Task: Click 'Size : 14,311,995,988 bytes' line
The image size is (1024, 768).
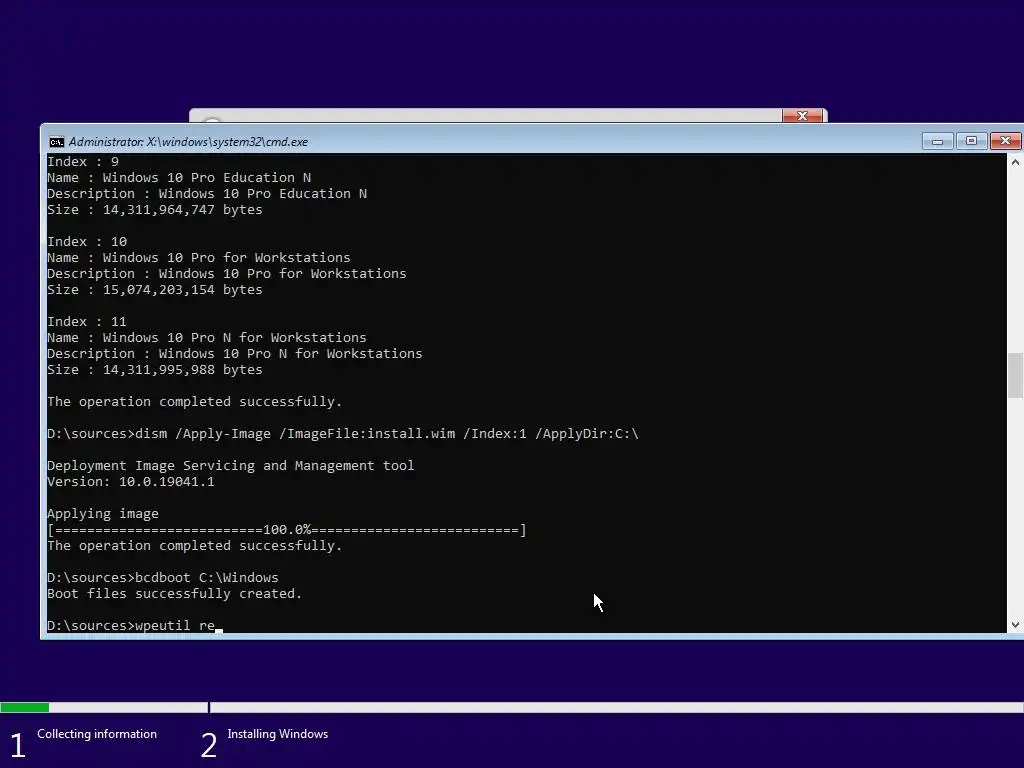Action: [155, 370]
